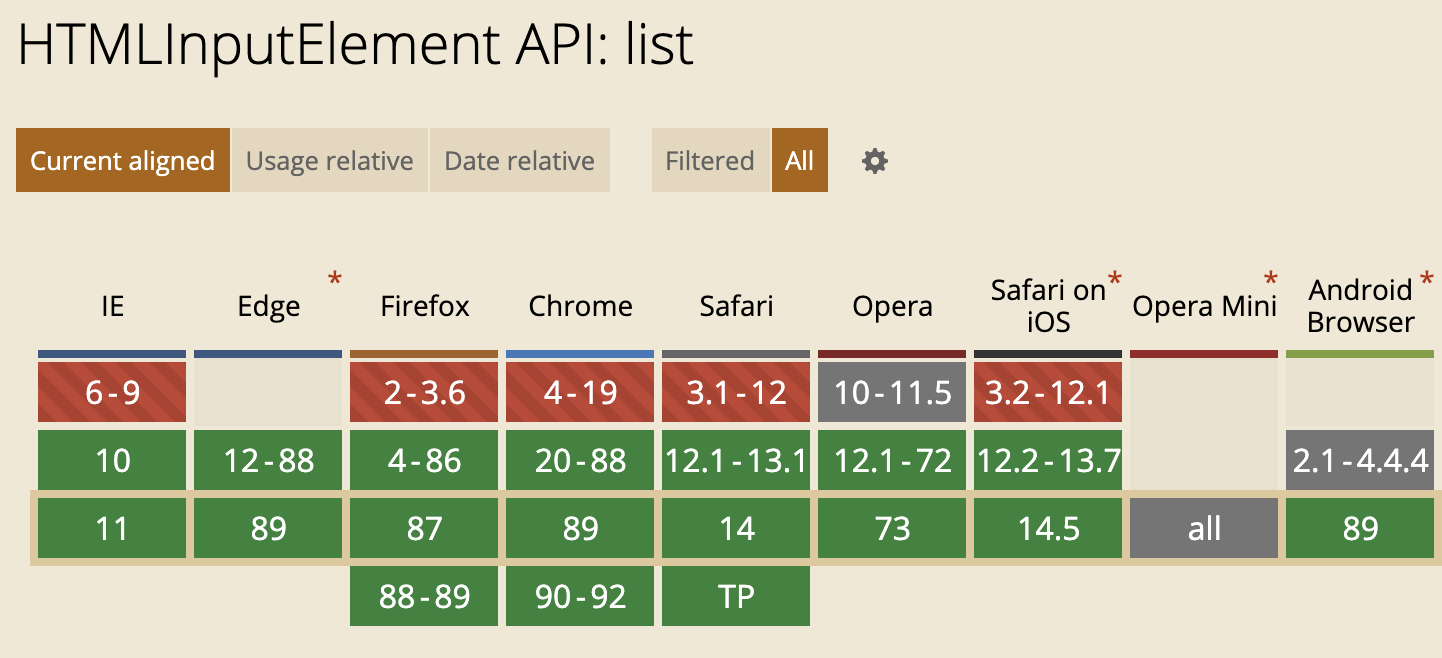Select Safari versions 12.1-13.1 cell

pos(736,460)
